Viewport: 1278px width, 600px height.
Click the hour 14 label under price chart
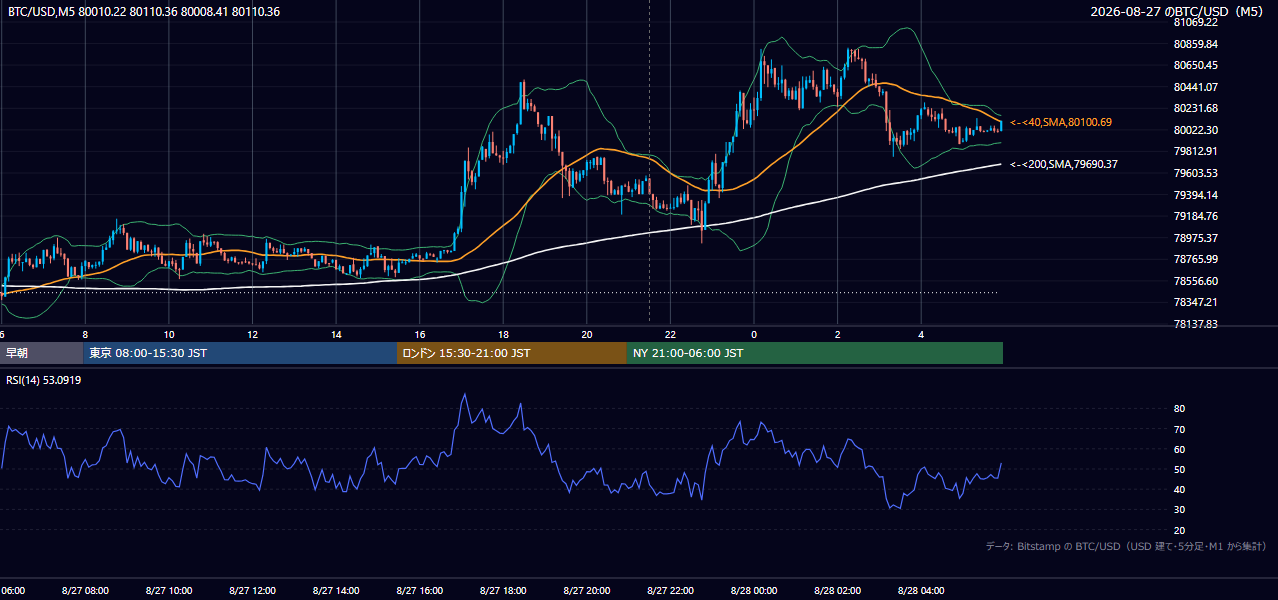tap(336, 335)
